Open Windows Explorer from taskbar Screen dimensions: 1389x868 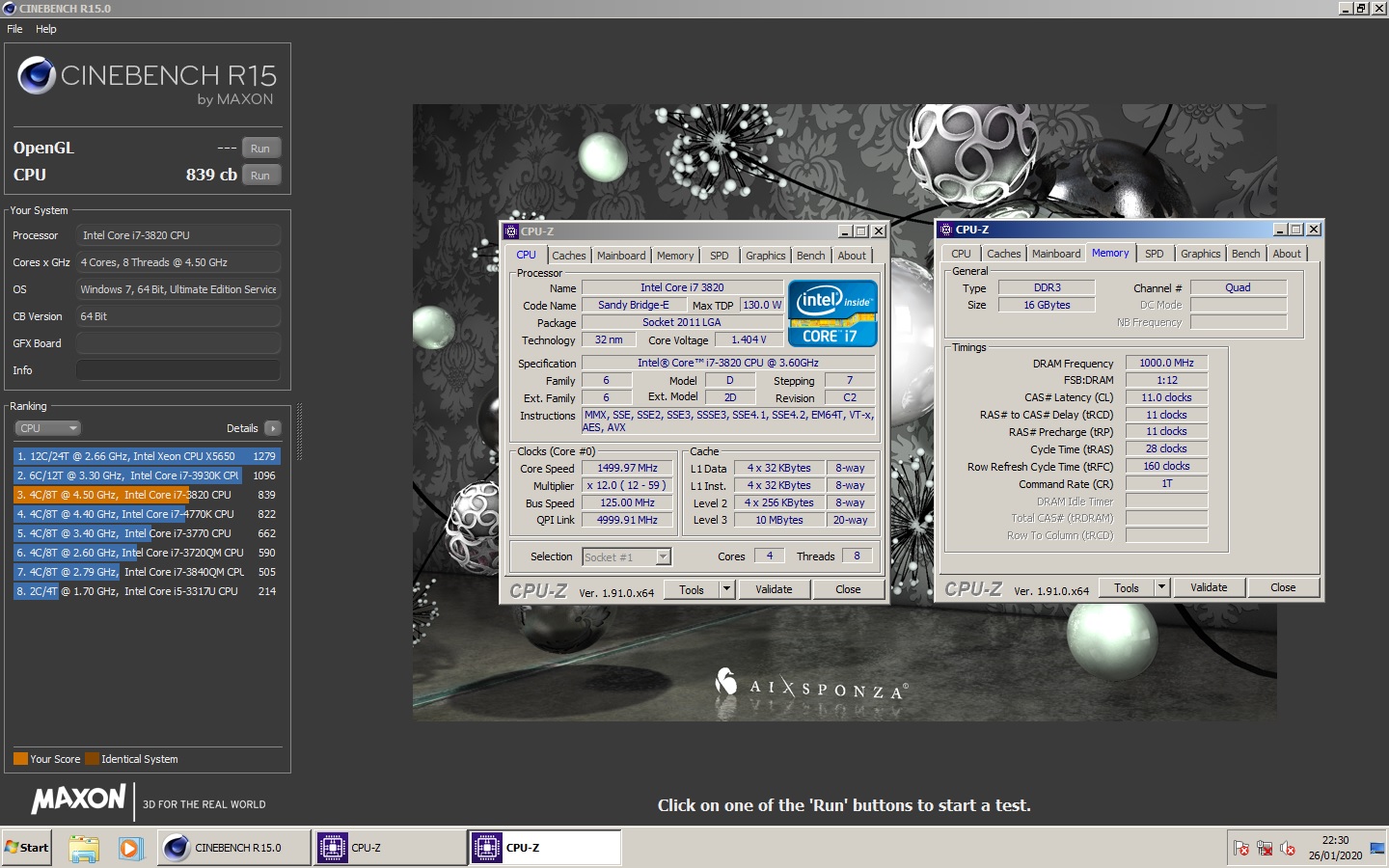(x=84, y=849)
